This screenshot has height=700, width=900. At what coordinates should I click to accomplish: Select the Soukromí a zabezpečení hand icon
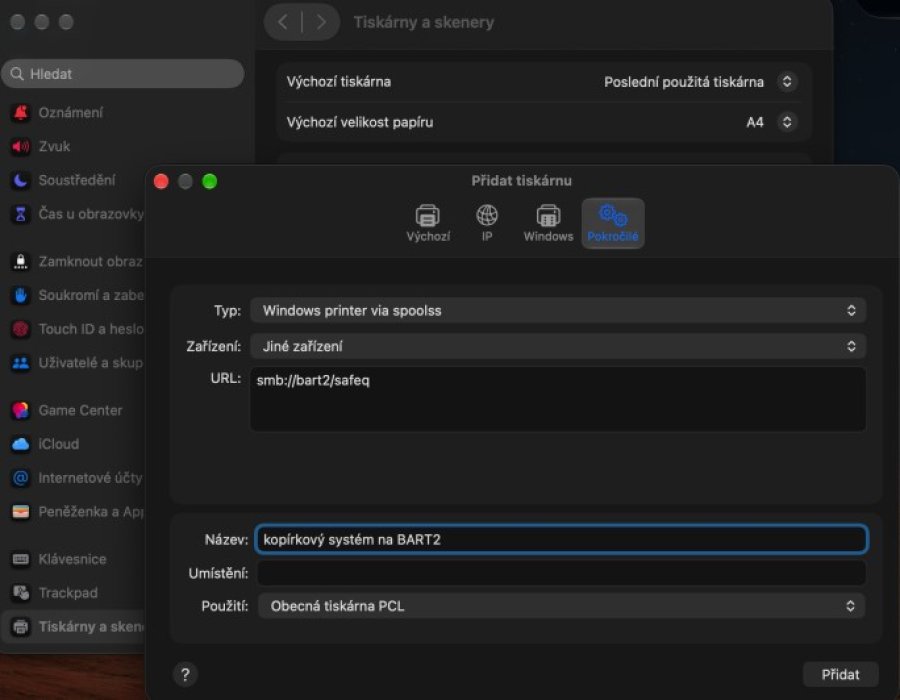click(21, 295)
